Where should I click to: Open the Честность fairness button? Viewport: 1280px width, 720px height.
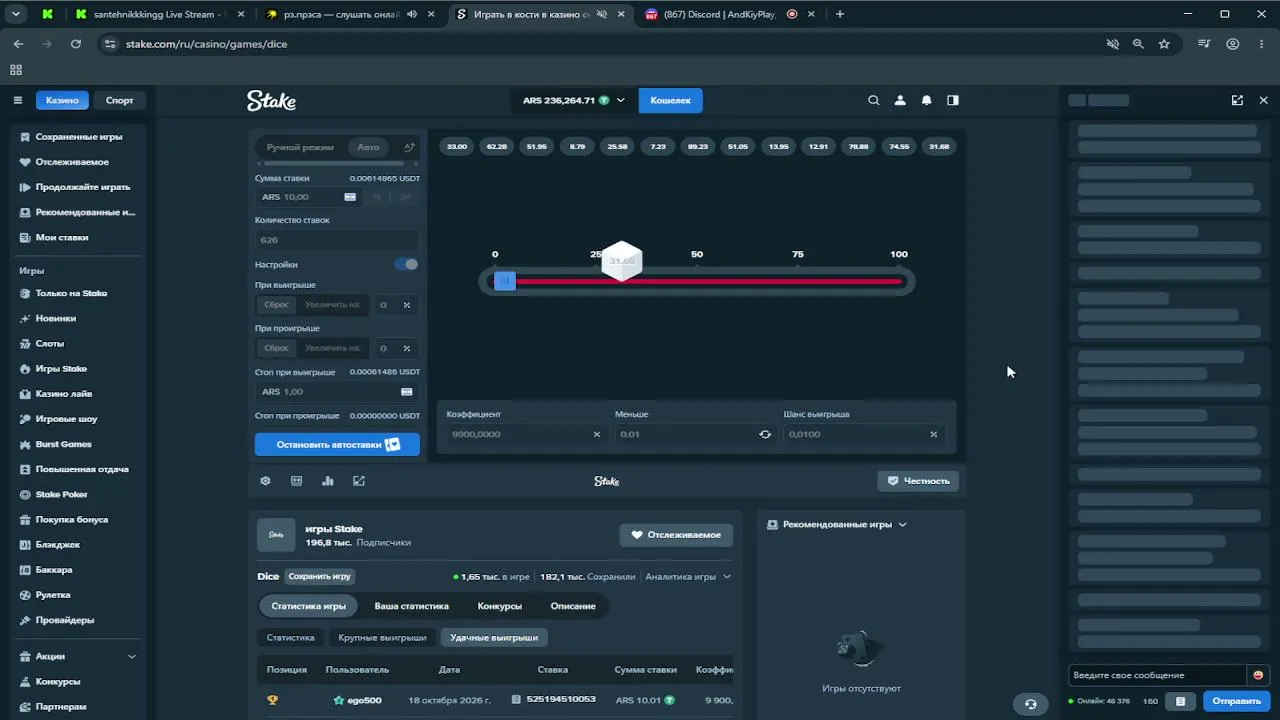pyautogui.click(x=918, y=481)
